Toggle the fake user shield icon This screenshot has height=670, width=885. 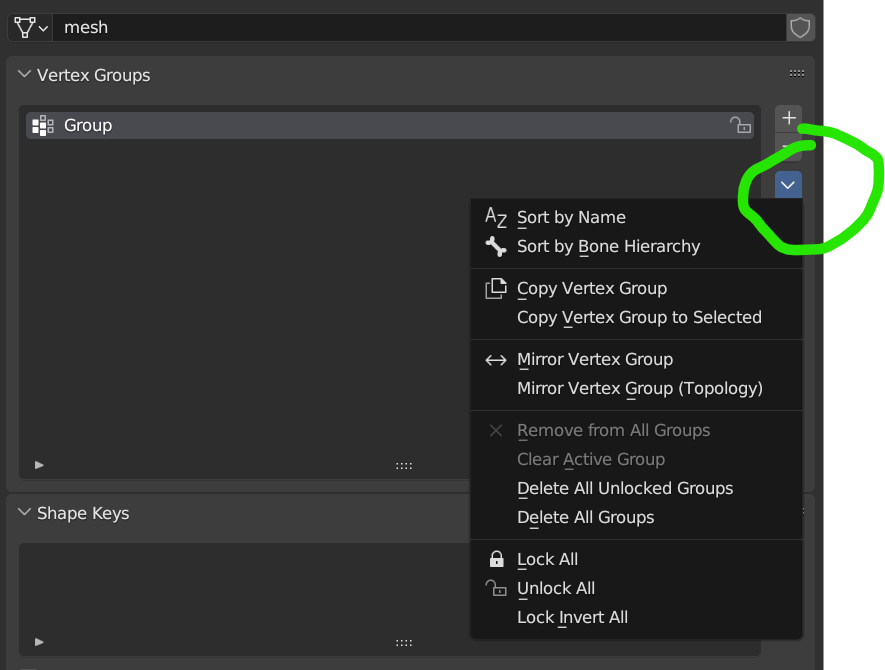pyautogui.click(x=800, y=27)
